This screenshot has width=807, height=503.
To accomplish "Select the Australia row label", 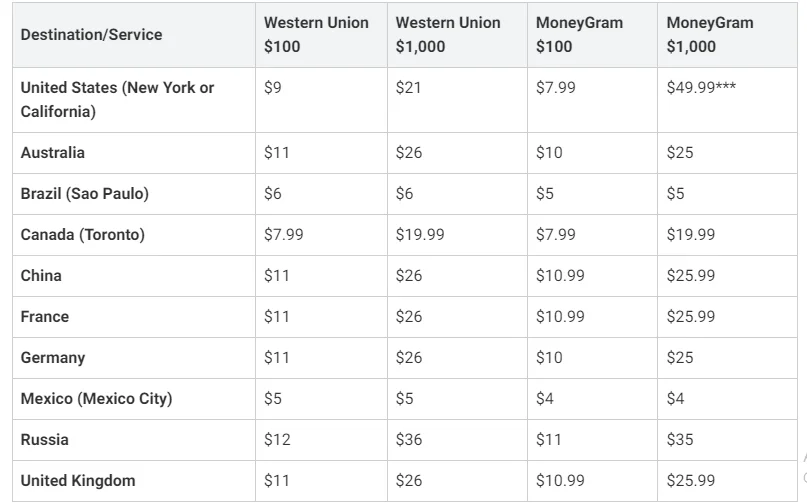I will (52, 153).
